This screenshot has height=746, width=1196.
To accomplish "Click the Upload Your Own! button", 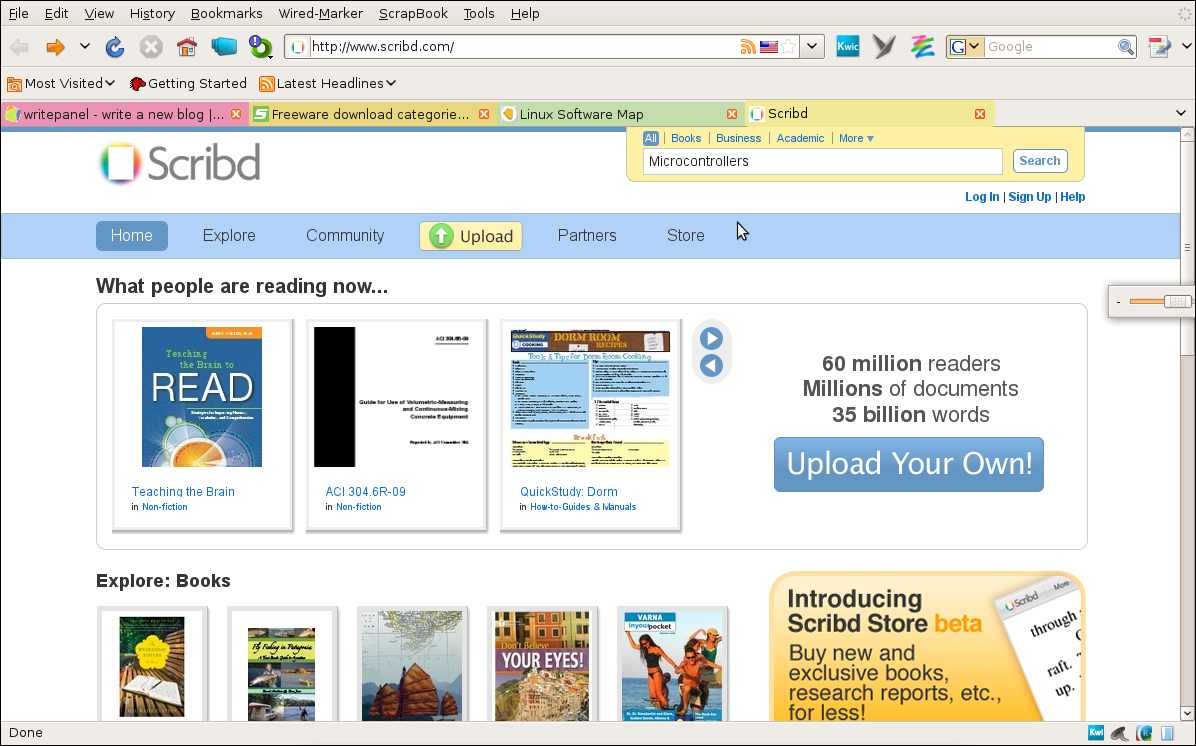I will point(908,464).
